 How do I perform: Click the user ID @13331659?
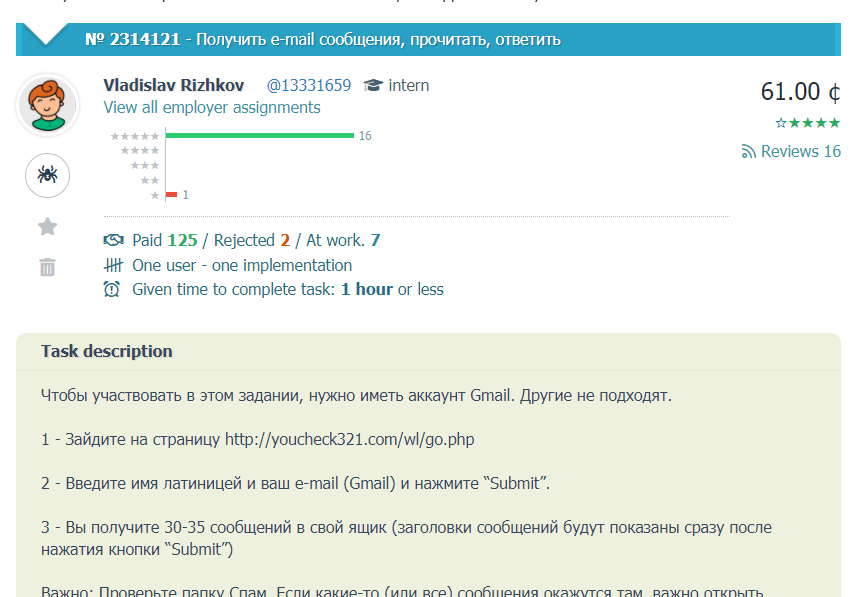[x=308, y=86]
